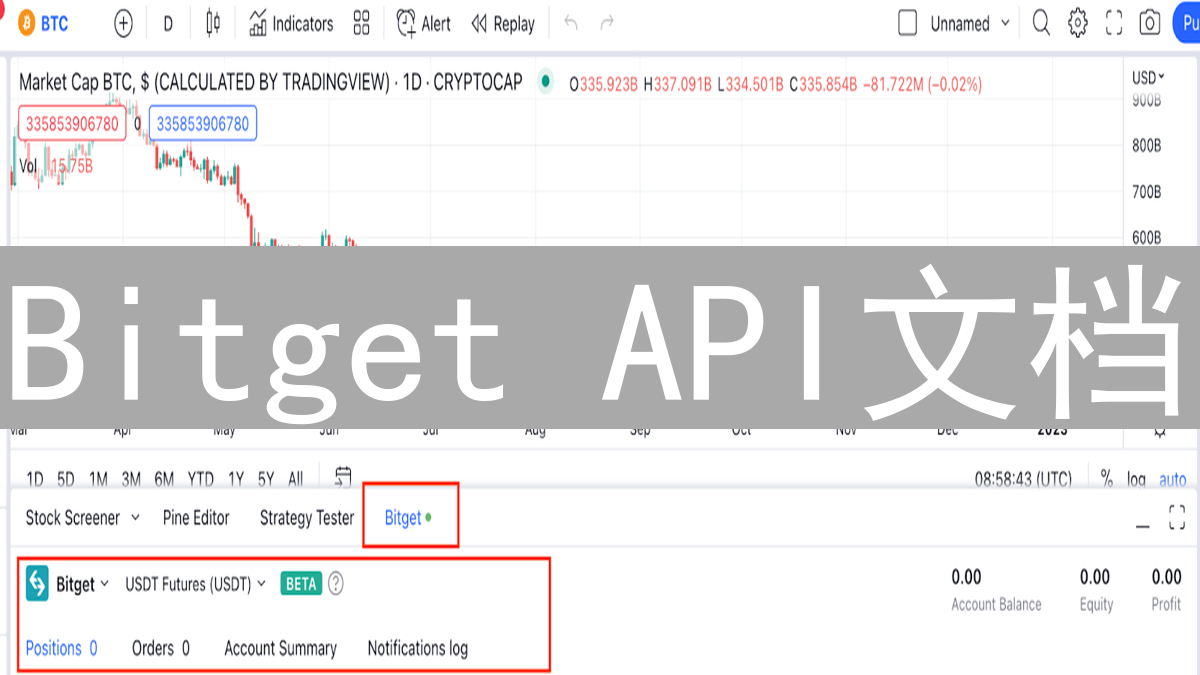Create a new Alert
This screenshot has height=675, width=1200.
424,23
